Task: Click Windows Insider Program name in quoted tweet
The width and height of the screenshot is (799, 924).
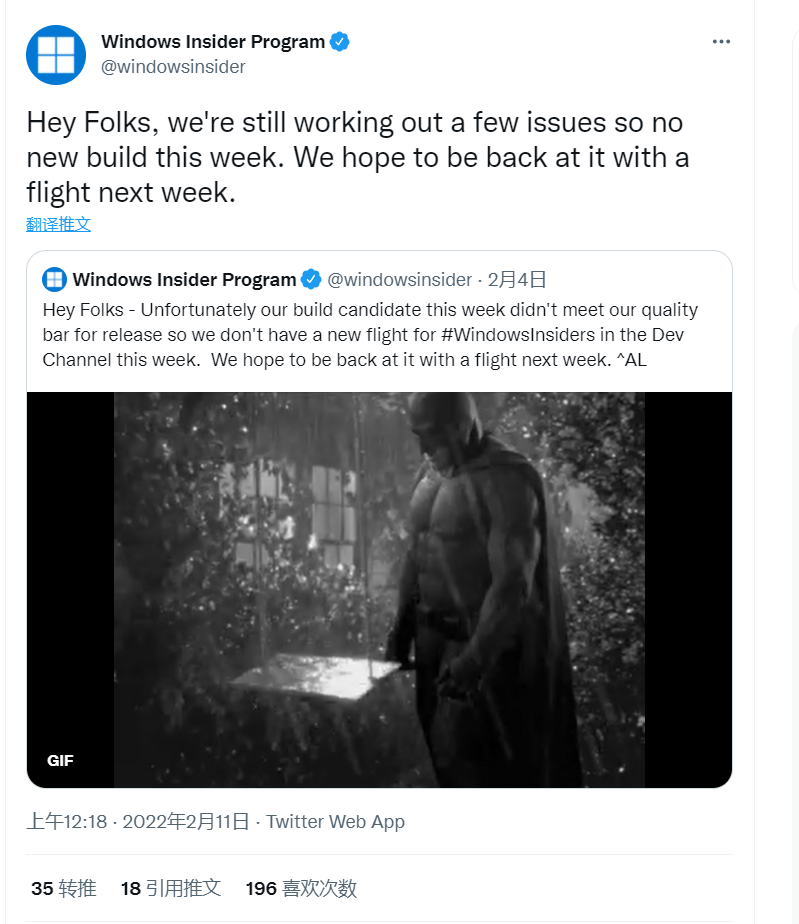Action: pyautogui.click(x=184, y=279)
